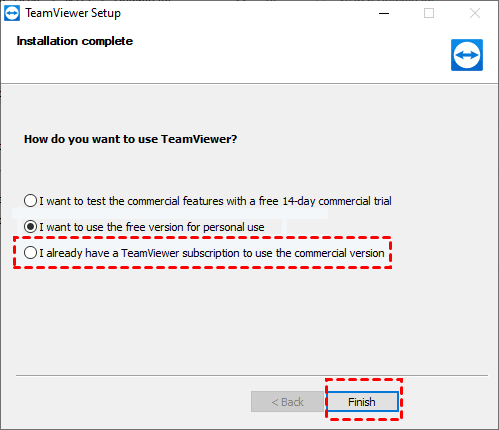499x430 pixels.
Task: Click the separator line above the Finish button
Action: pyautogui.click(x=252, y=375)
